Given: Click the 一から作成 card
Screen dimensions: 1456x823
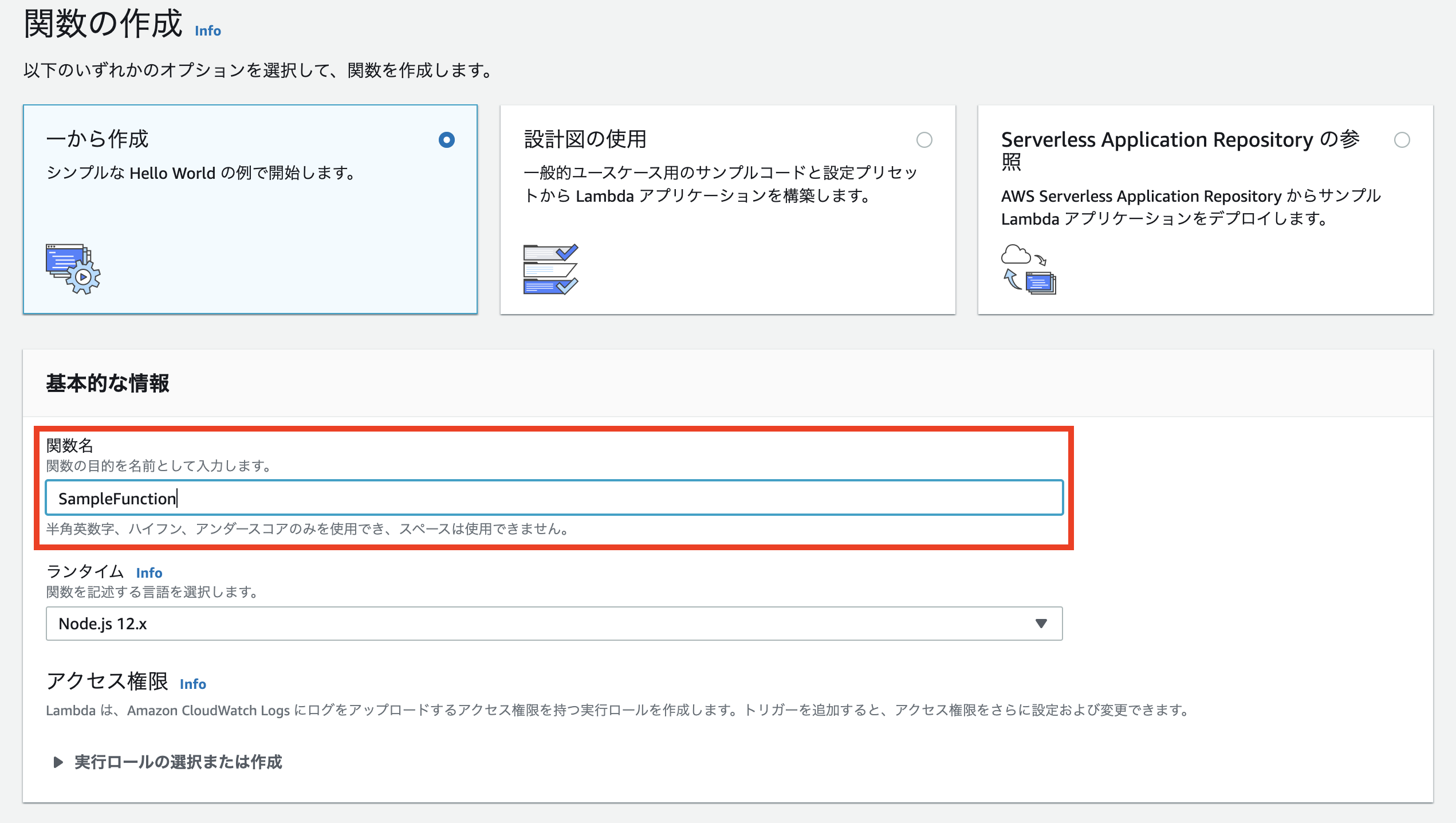Looking at the screenshot, I should 250,208.
